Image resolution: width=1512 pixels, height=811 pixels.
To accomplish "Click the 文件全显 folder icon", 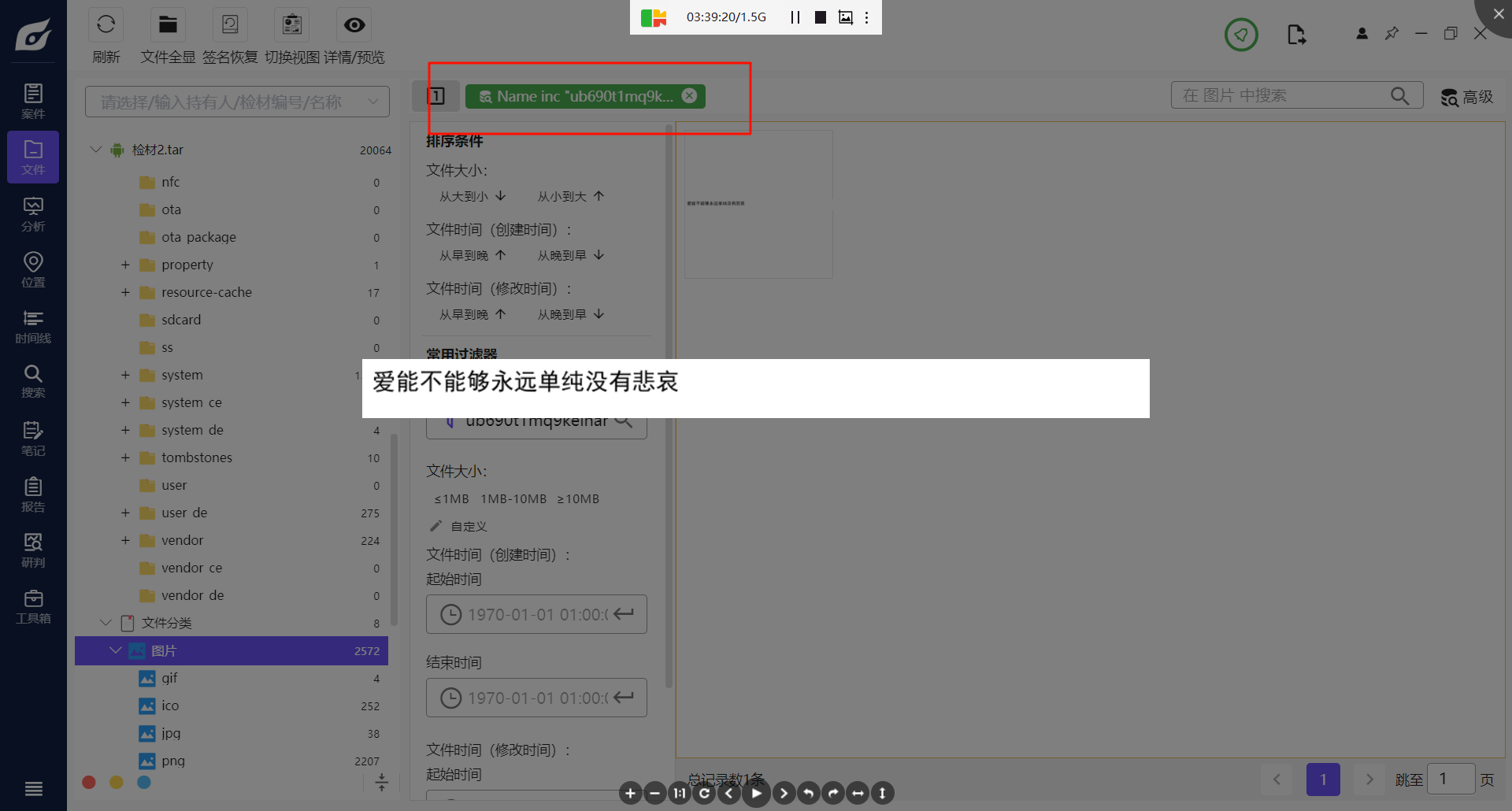I will point(168,25).
